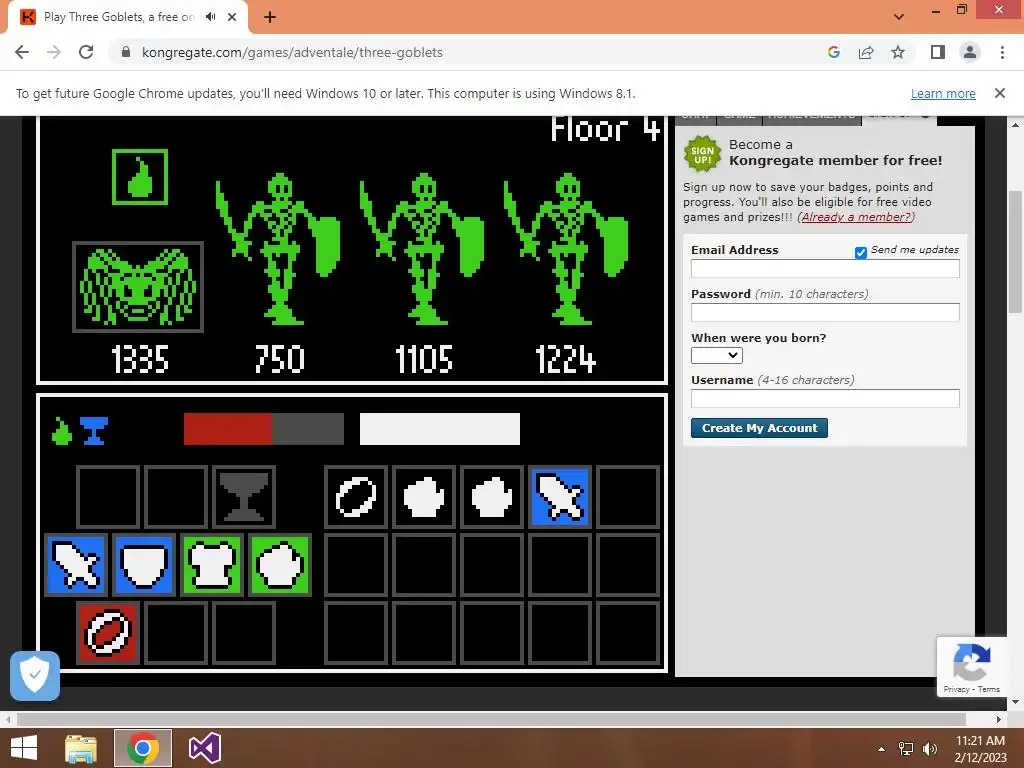Click the white energy progress bar

pyautogui.click(x=440, y=429)
